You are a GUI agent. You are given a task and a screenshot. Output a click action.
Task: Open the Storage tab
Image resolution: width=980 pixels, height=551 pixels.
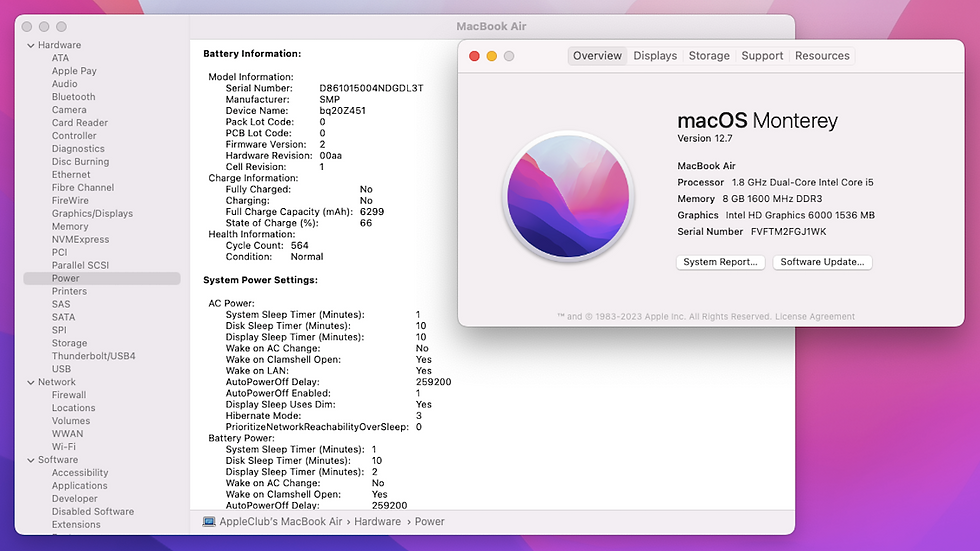point(709,56)
